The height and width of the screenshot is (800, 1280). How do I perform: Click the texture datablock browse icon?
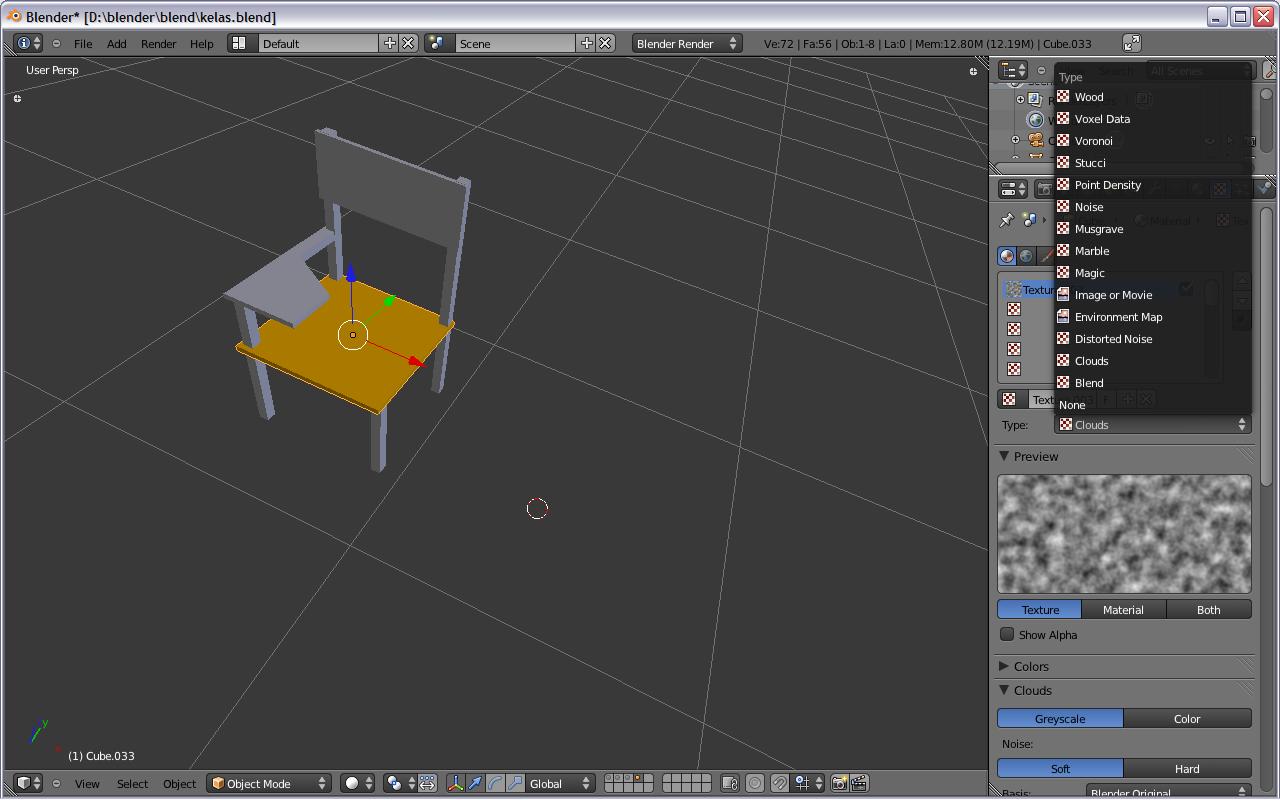1013,399
